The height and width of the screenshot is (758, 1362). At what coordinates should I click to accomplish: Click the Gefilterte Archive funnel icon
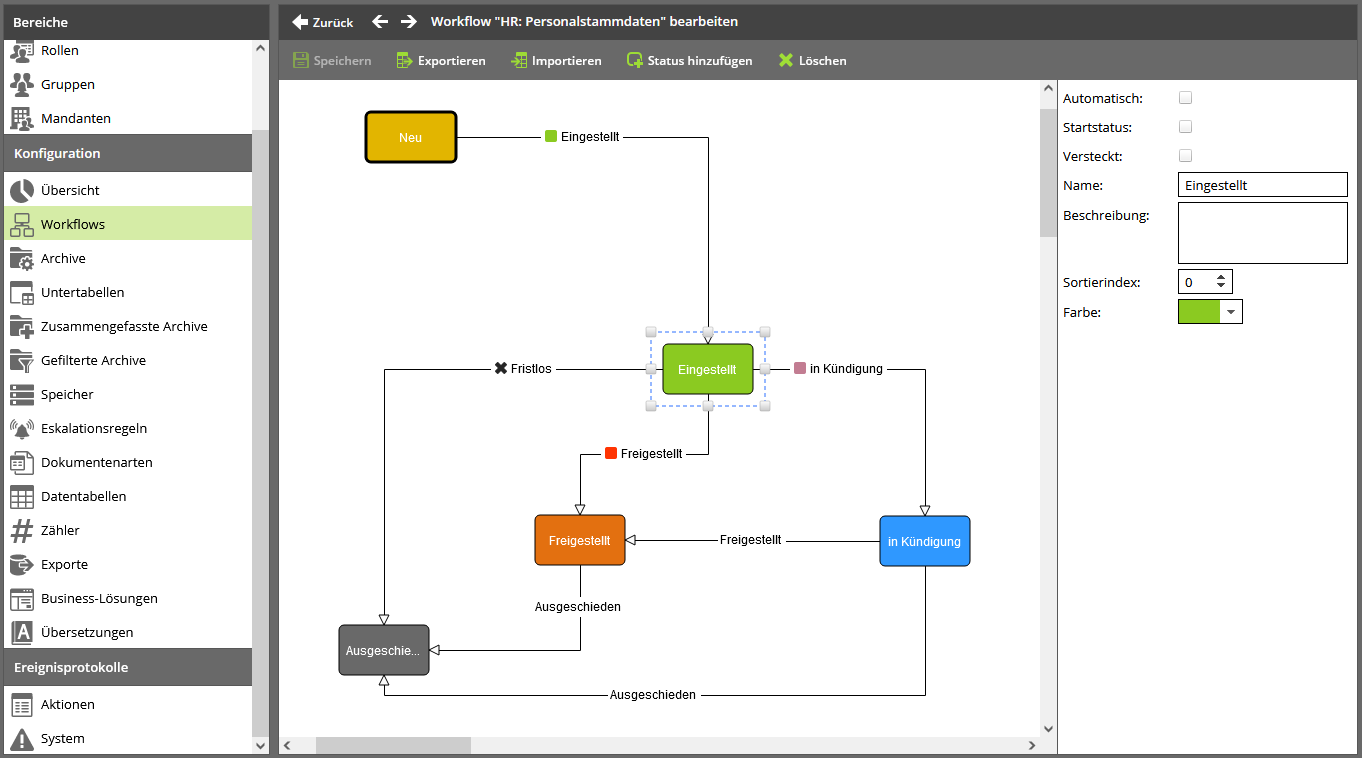click(22, 360)
